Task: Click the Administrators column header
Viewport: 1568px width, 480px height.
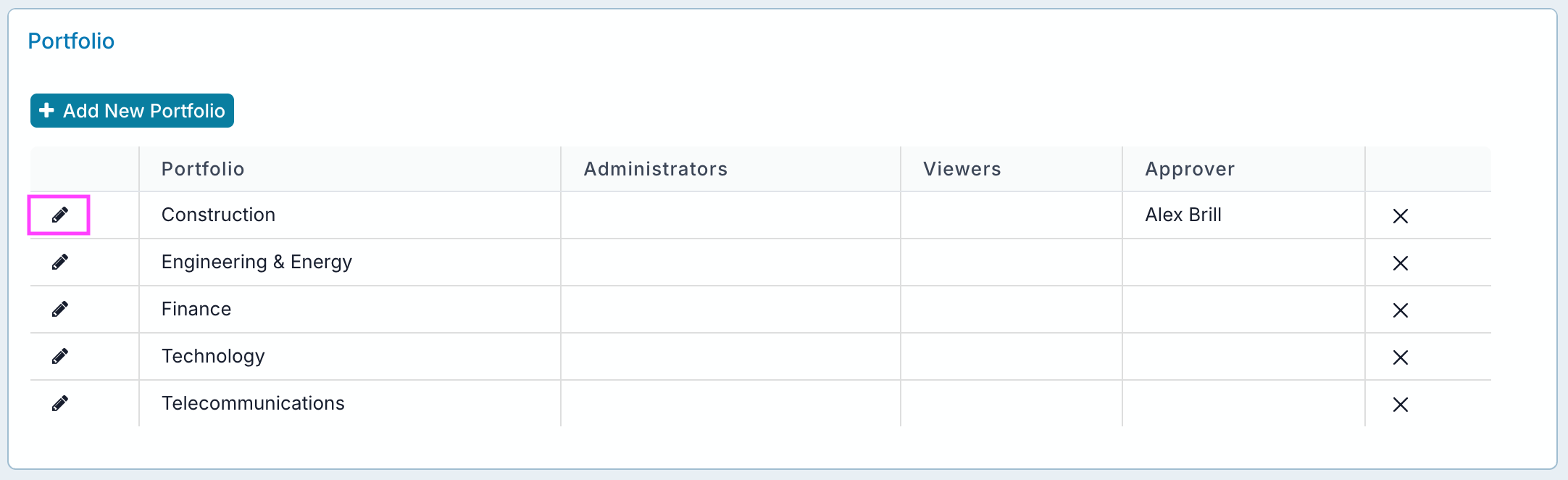Action: (655, 169)
